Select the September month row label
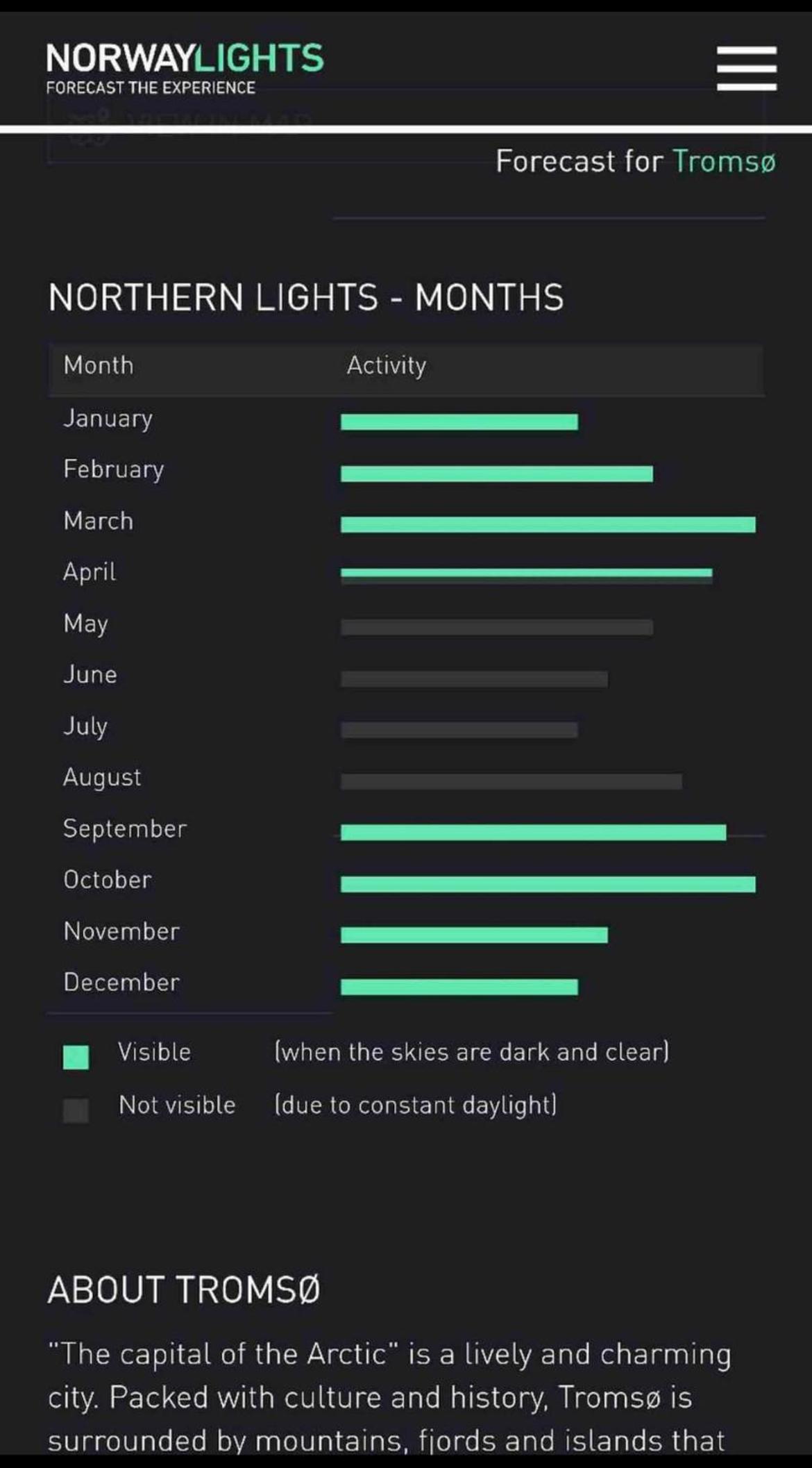The image size is (812, 1468). coord(125,828)
